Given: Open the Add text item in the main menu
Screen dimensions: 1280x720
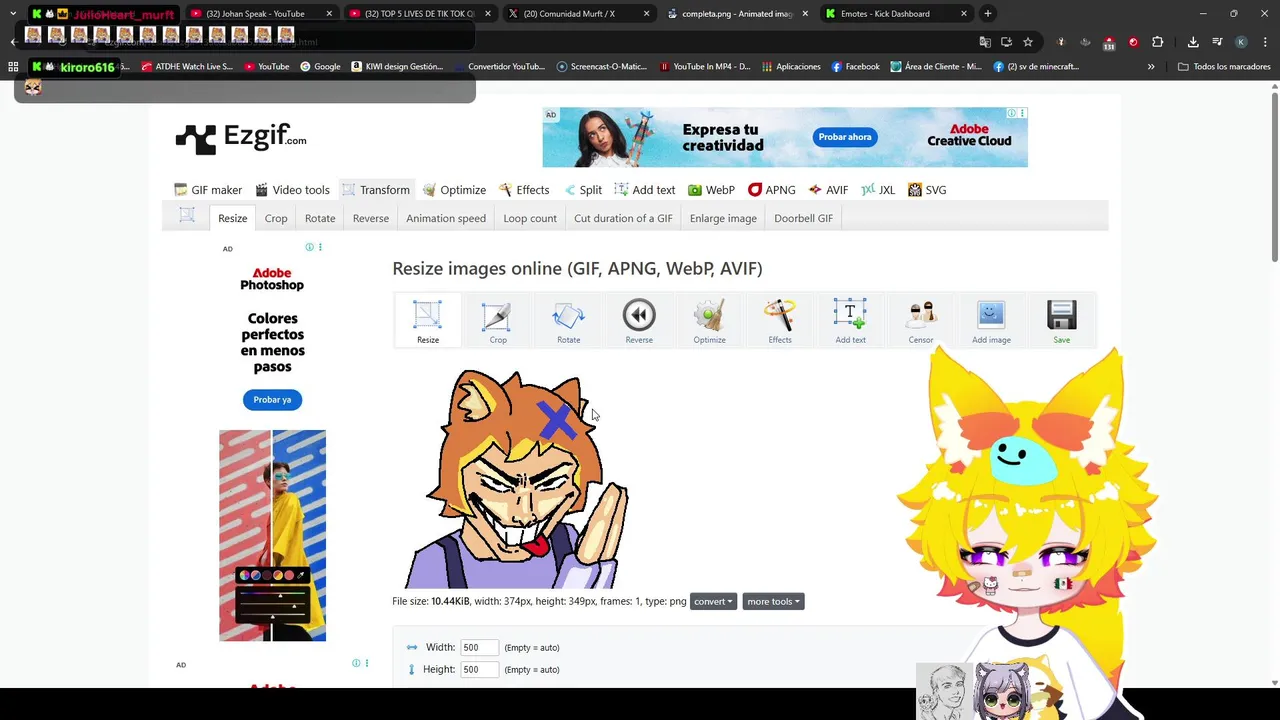Looking at the screenshot, I should pos(645,190).
